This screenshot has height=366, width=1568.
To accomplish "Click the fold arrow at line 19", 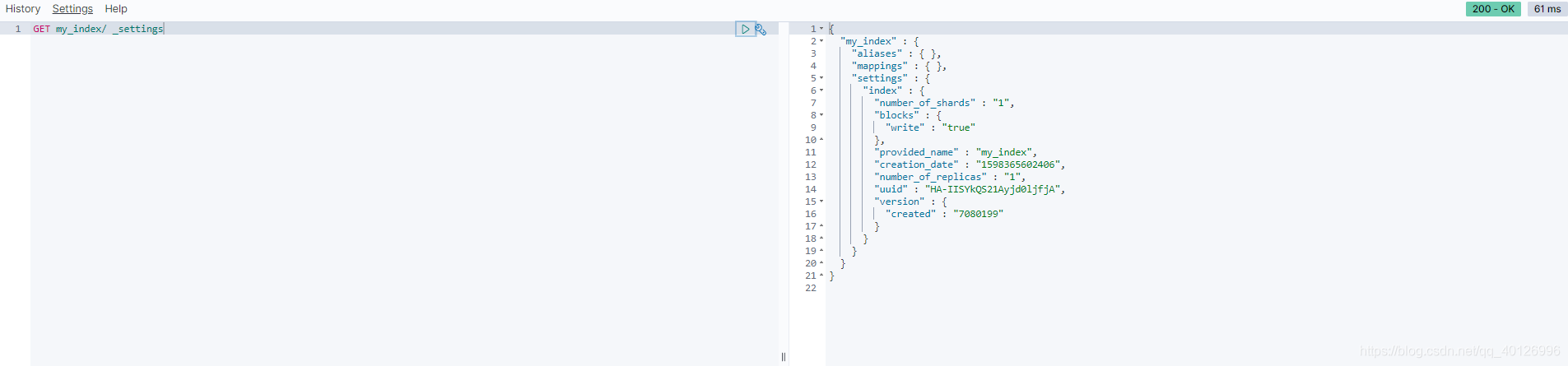I will point(821,251).
